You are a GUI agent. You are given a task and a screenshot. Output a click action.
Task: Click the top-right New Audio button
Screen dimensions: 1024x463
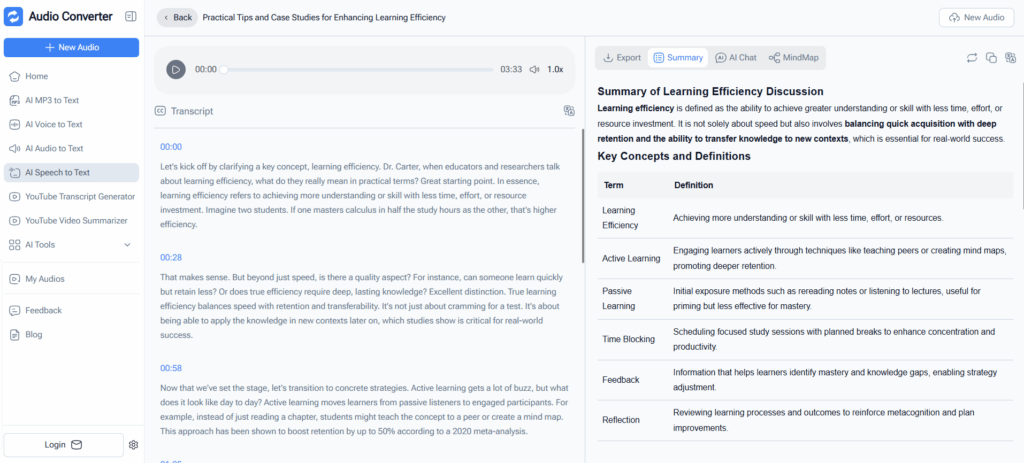[976, 17]
